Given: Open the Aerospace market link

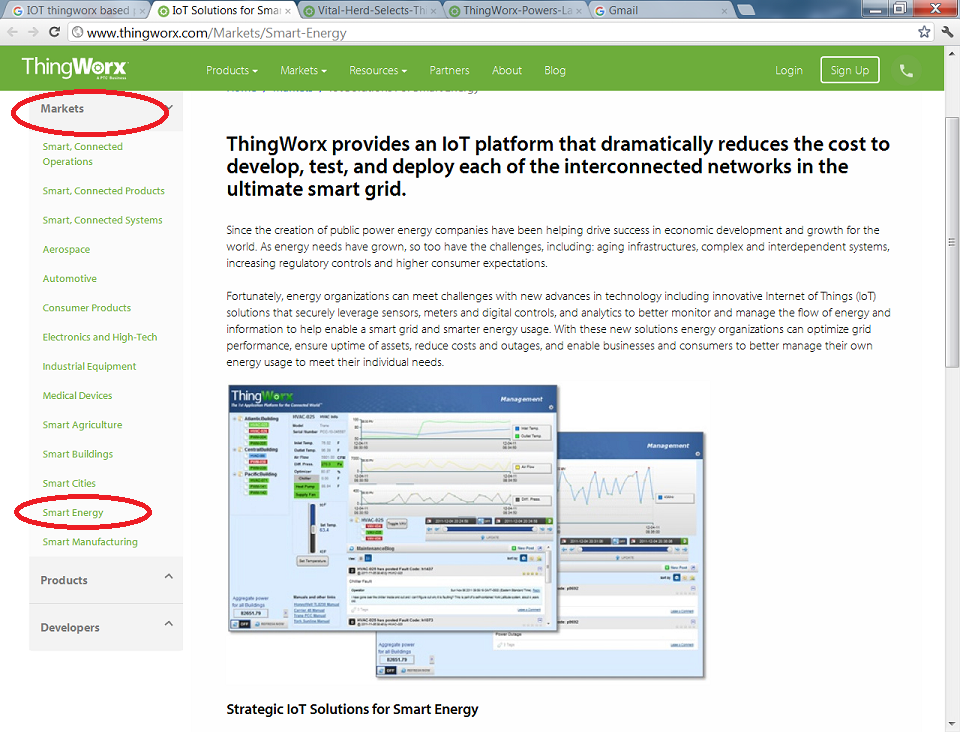Looking at the screenshot, I should 66,250.
